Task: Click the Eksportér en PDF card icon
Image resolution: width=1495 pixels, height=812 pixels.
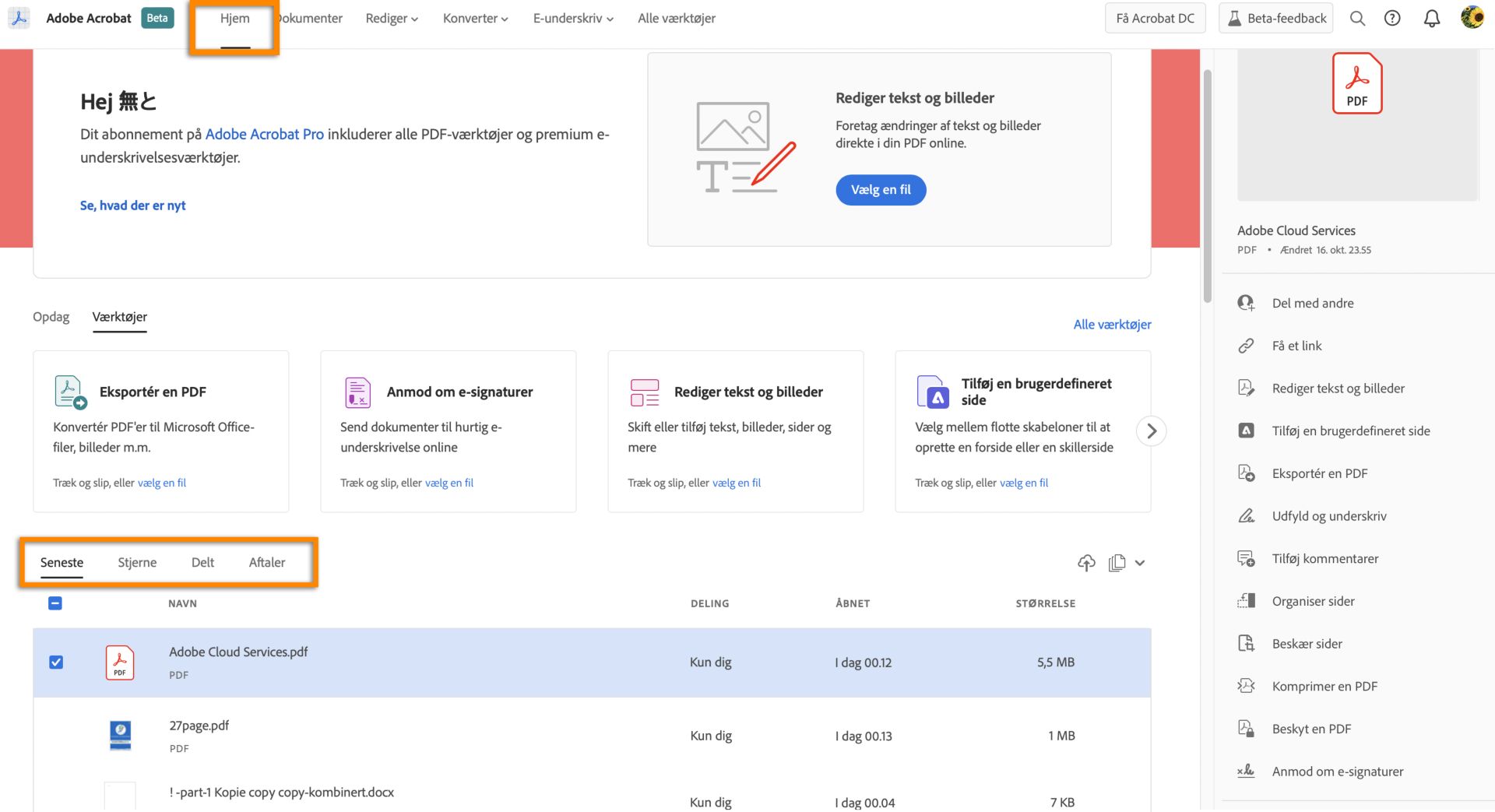Action: [x=70, y=392]
